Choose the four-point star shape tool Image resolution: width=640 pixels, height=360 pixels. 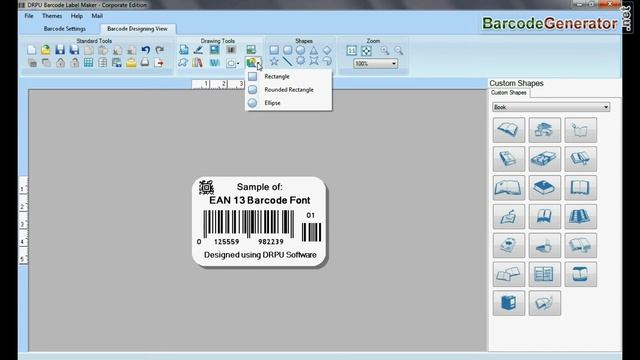pos(313,61)
